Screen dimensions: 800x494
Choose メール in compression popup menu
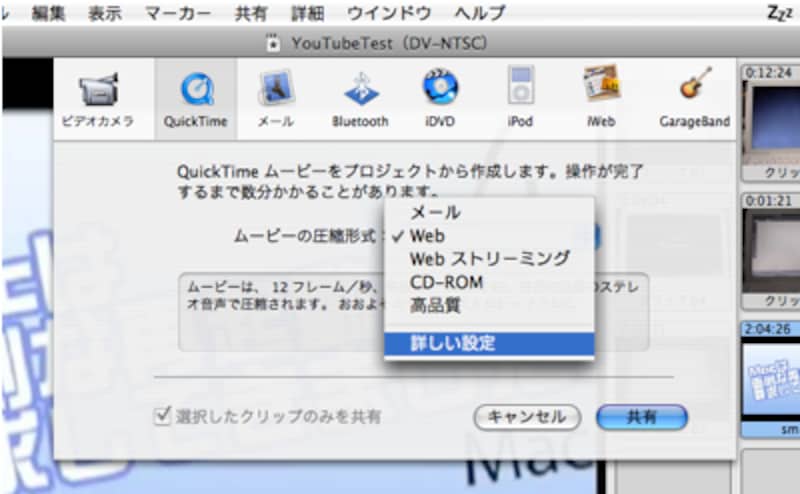click(x=489, y=212)
